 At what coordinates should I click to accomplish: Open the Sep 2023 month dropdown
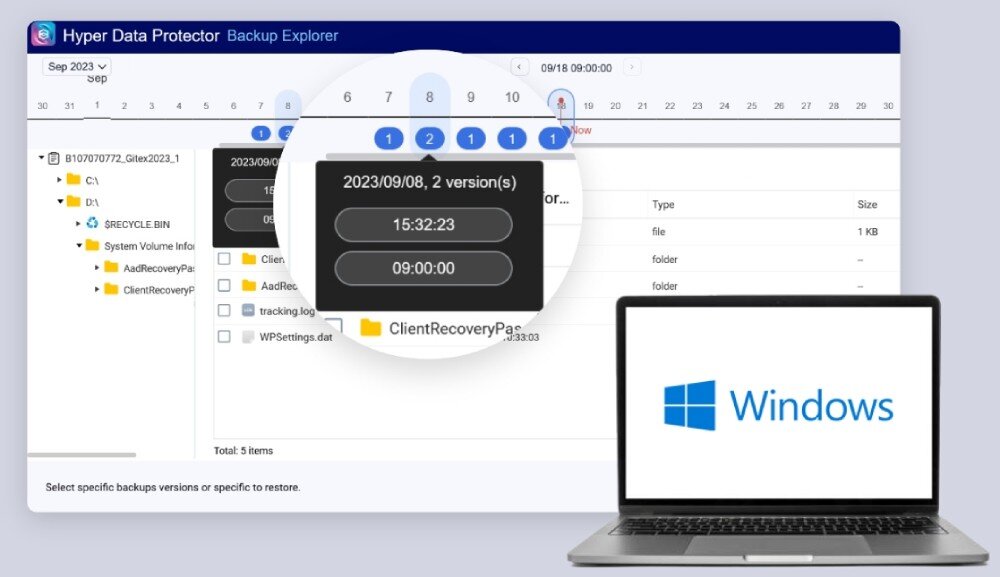coord(77,67)
